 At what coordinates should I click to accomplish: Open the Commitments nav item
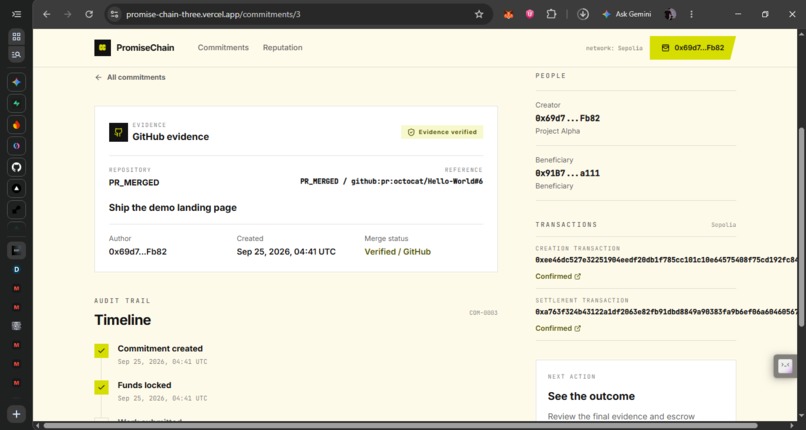(223, 47)
